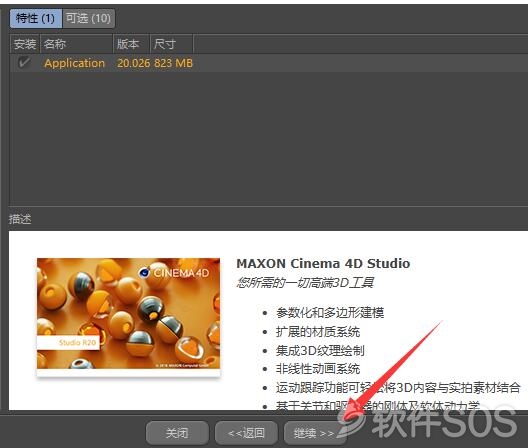Viewport: 528px width, 448px height.
Task: Click the 823 MB size value
Action: click(x=173, y=63)
